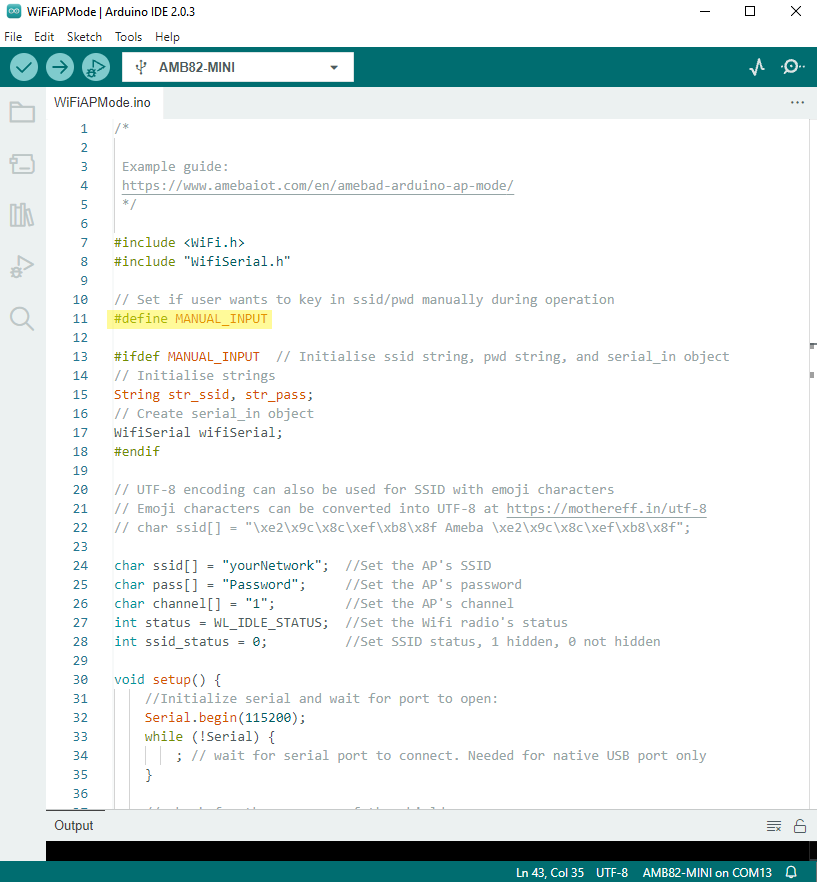Open the Library Manager sidebar panel
The height and width of the screenshot is (882, 817).
click(x=22, y=215)
